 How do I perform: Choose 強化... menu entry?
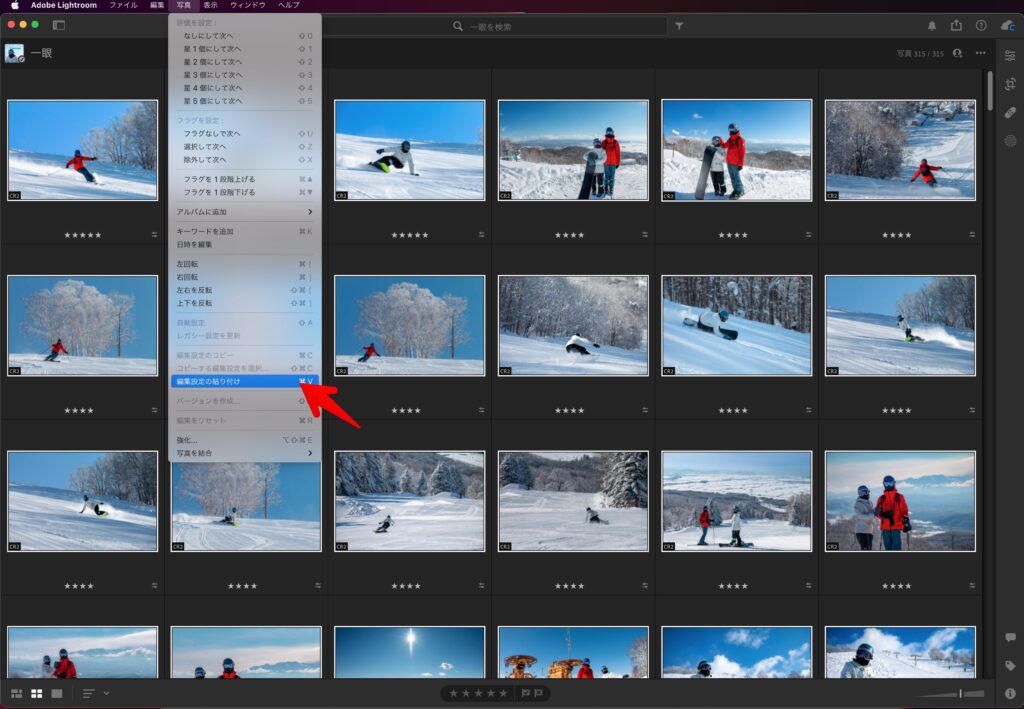coord(244,440)
